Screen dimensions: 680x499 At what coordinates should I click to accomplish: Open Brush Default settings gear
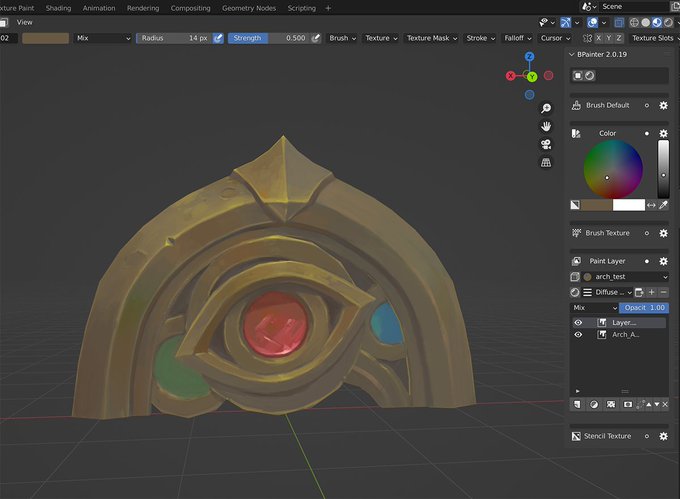click(x=664, y=105)
